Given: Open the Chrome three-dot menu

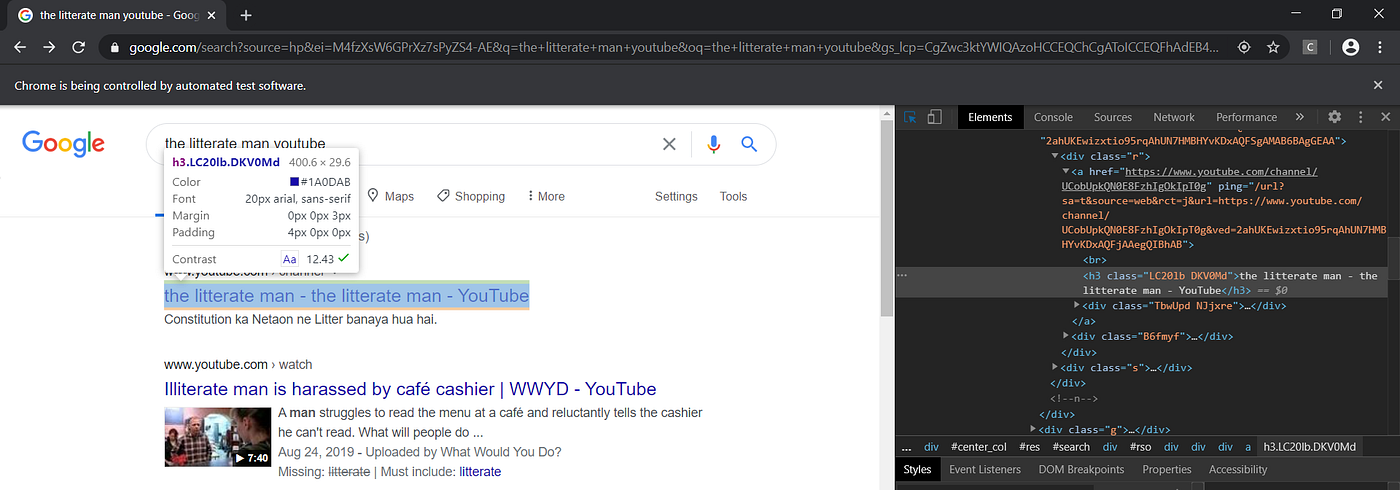Looking at the screenshot, I should 1381,47.
